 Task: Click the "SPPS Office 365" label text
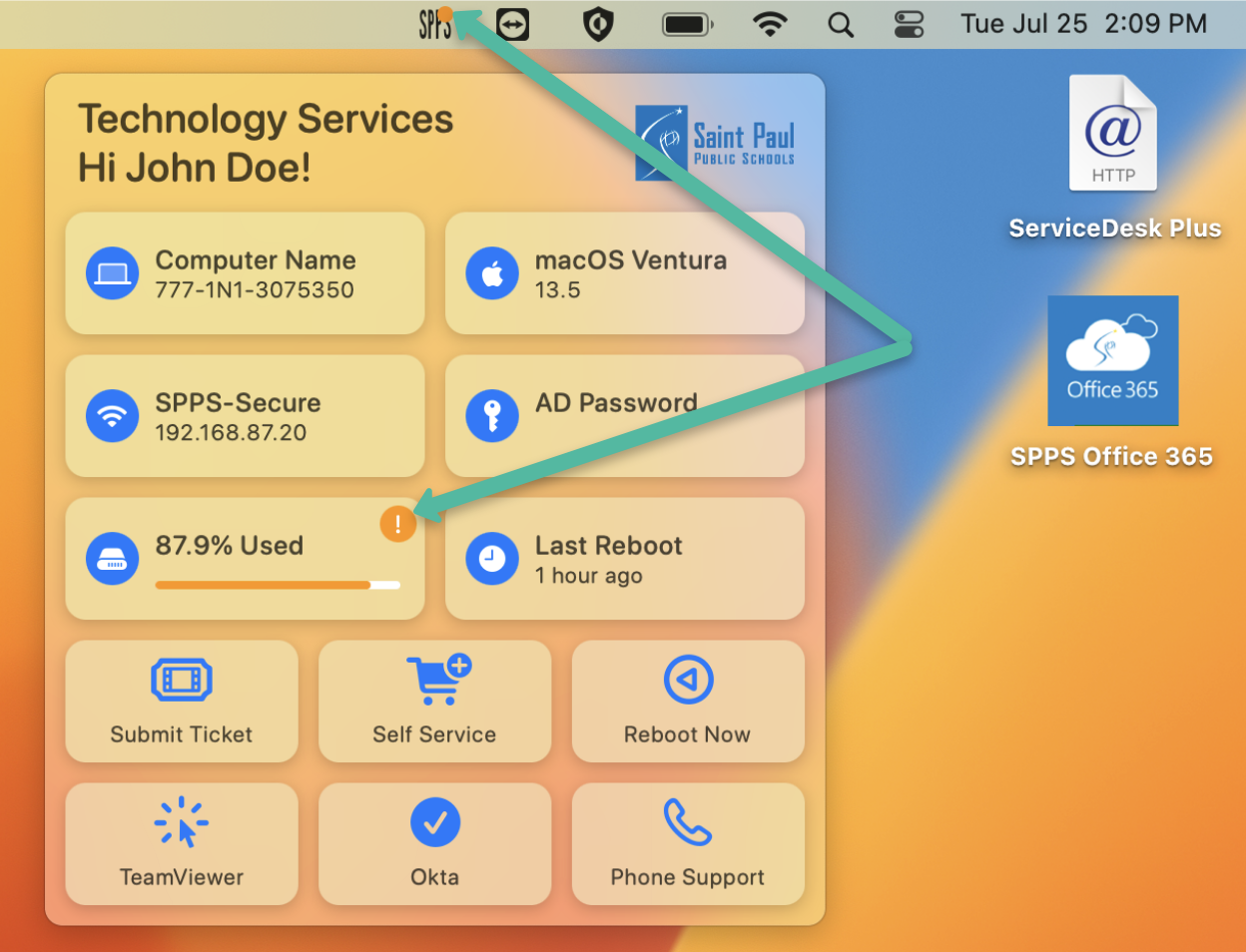pos(1112,457)
